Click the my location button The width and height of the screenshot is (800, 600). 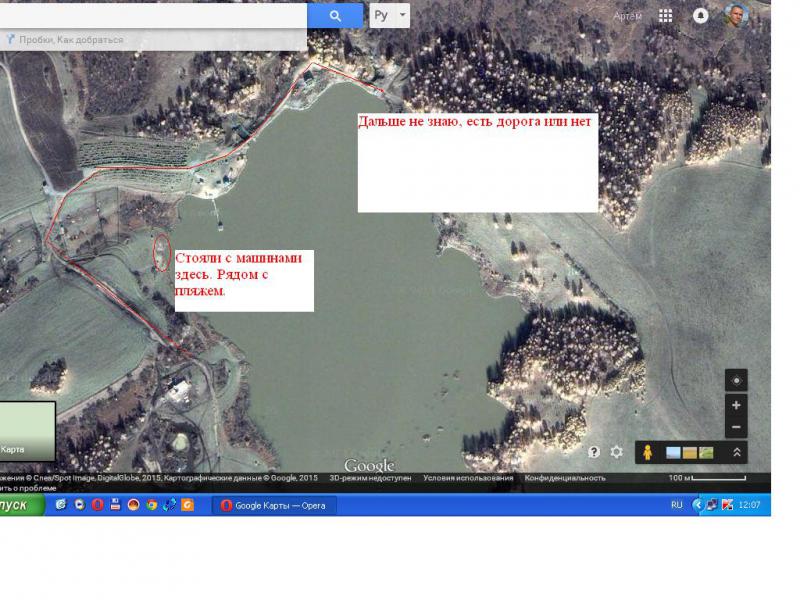pos(737,380)
